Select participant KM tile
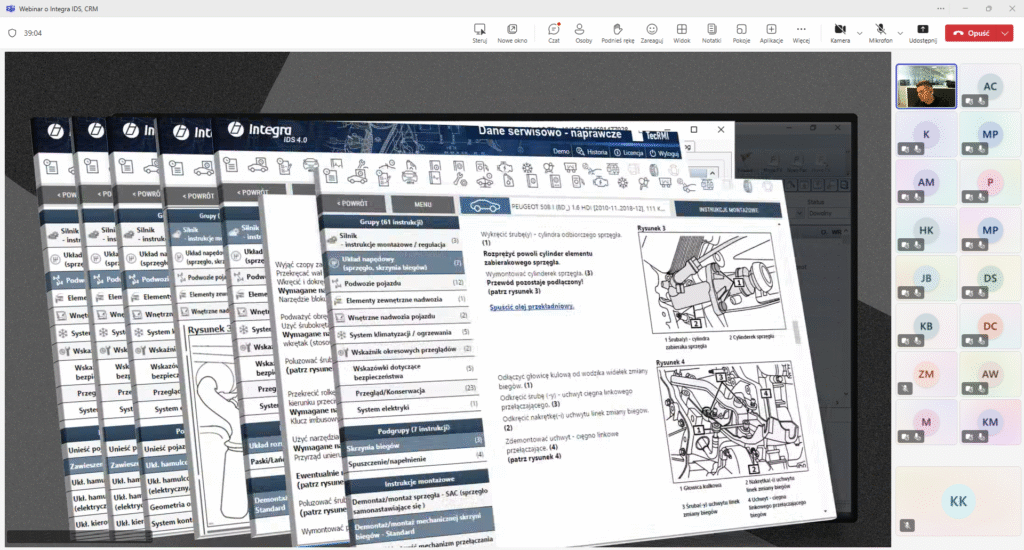Image resolution: width=1024 pixels, height=550 pixels. click(990, 422)
